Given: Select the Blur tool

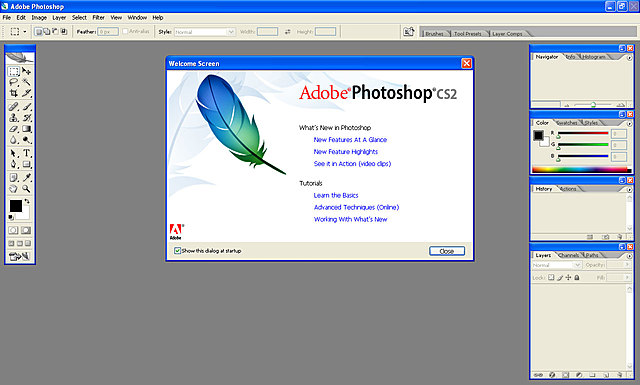Looking at the screenshot, I should [13, 140].
